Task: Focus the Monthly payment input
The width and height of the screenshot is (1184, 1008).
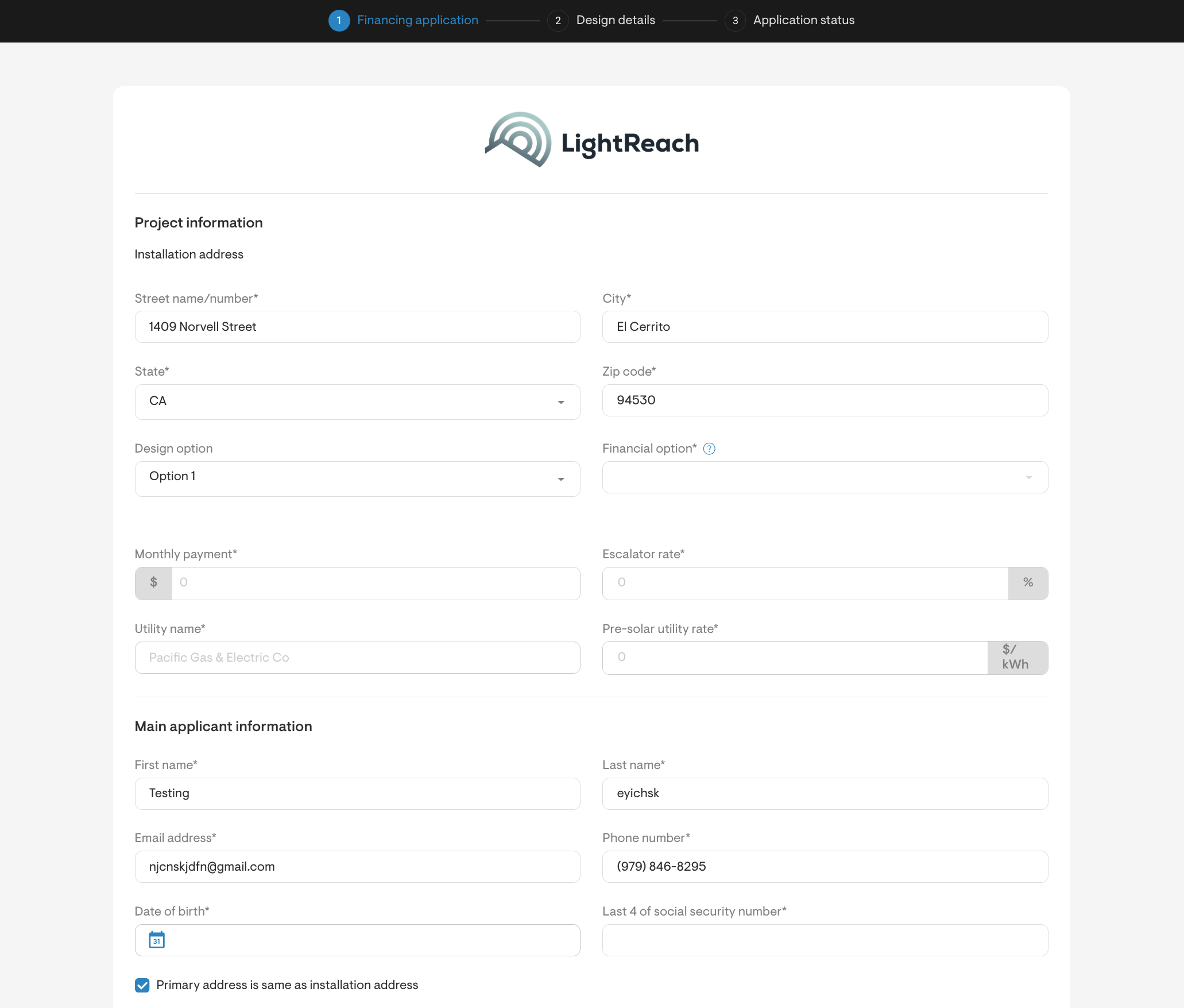Action: point(376,583)
